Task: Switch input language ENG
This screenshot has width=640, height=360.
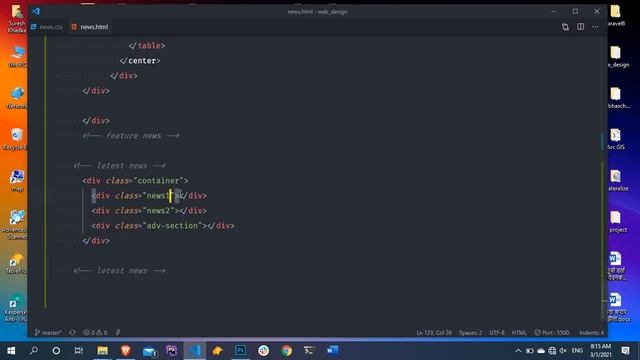Action: (x=577, y=351)
